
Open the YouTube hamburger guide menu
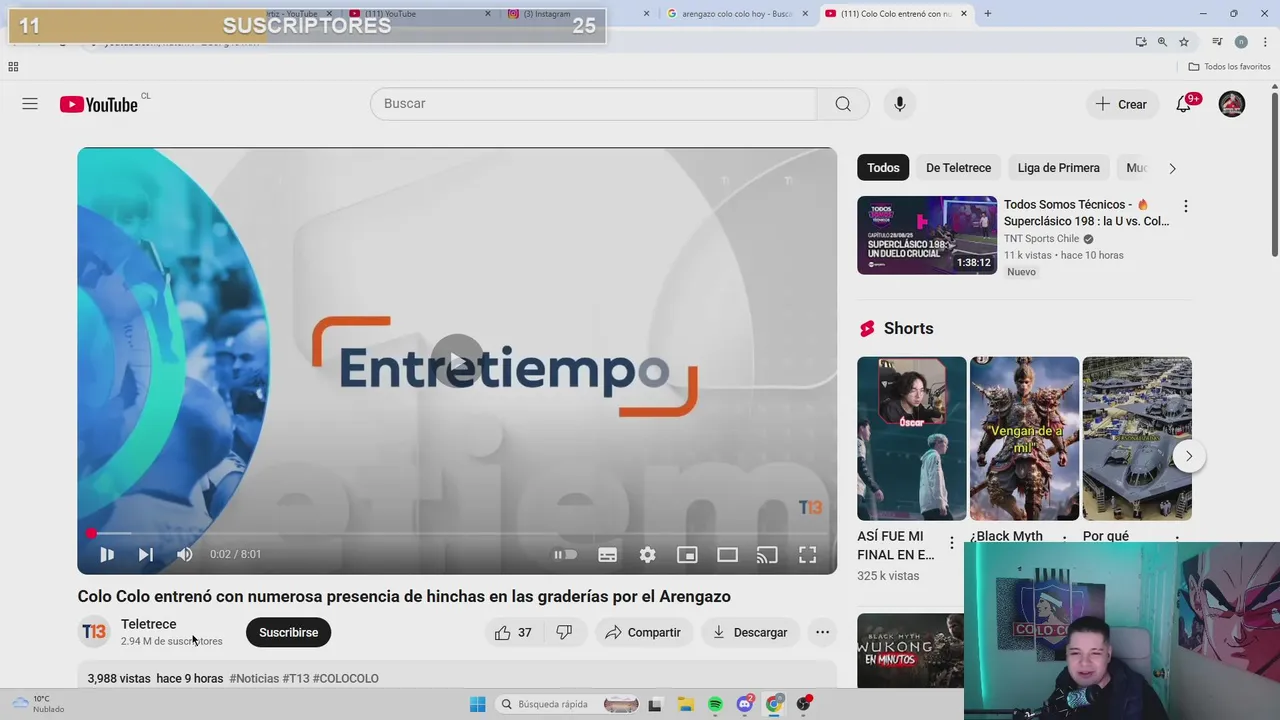(x=30, y=104)
